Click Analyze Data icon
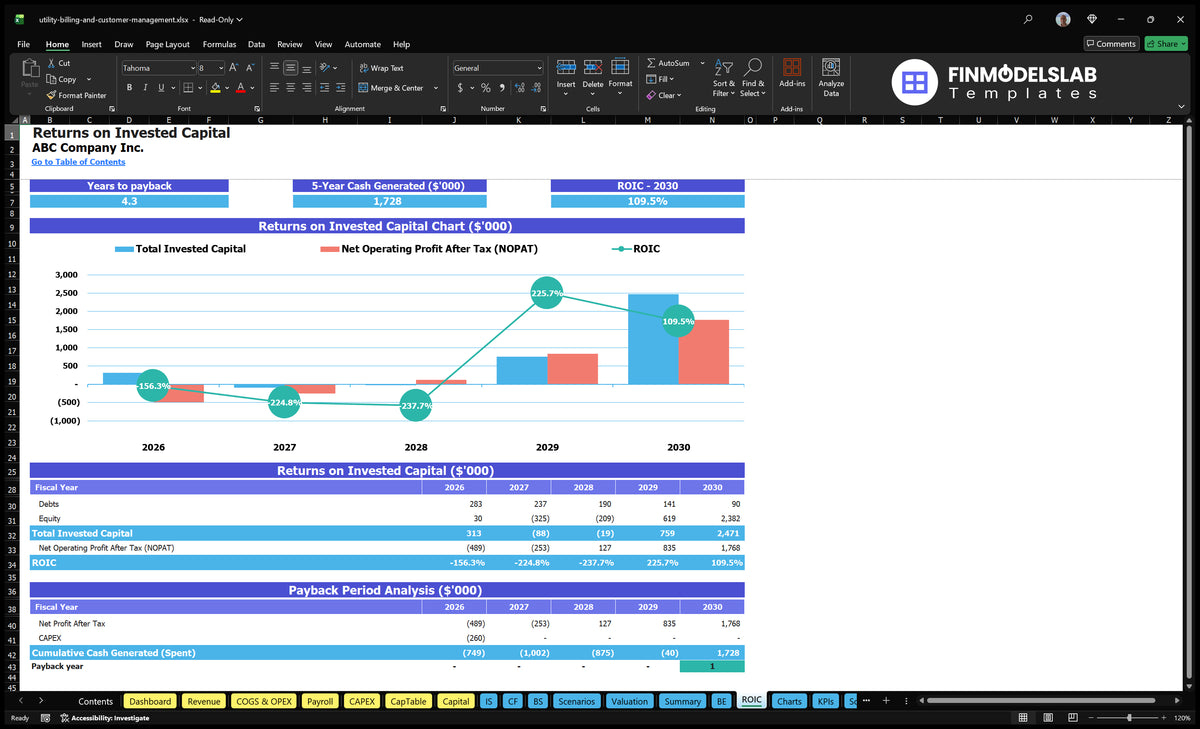The width and height of the screenshot is (1200, 729). [x=831, y=67]
